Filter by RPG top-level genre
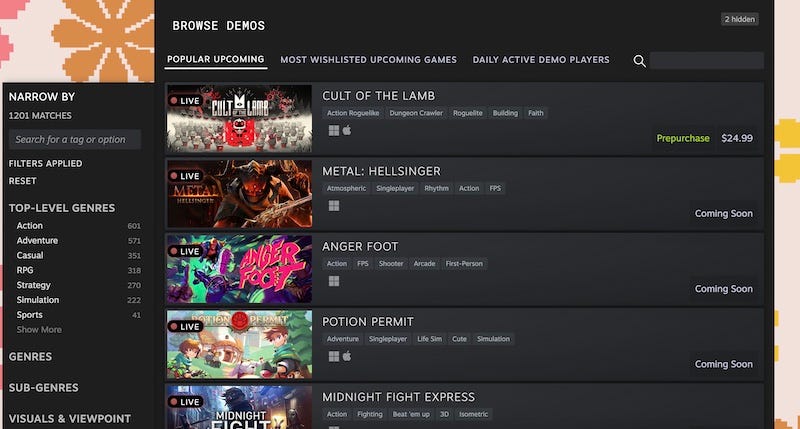Image resolution: width=800 pixels, height=429 pixels. coord(24,270)
